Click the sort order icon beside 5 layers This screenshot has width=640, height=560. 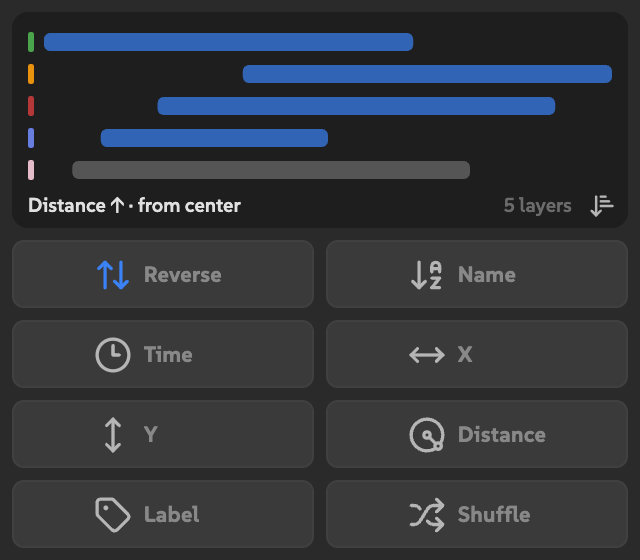pyautogui.click(x=602, y=205)
